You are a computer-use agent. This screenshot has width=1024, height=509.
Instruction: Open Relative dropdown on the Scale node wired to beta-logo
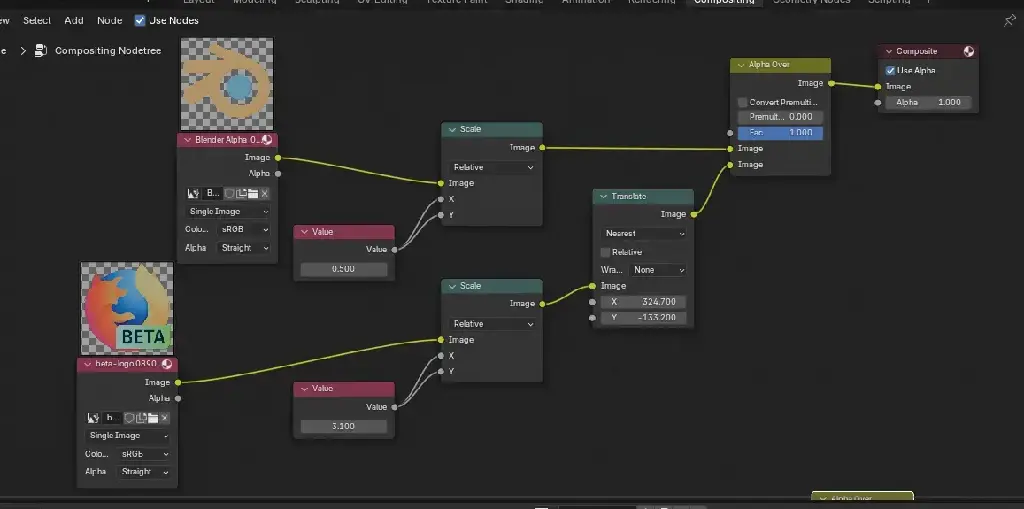click(492, 324)
